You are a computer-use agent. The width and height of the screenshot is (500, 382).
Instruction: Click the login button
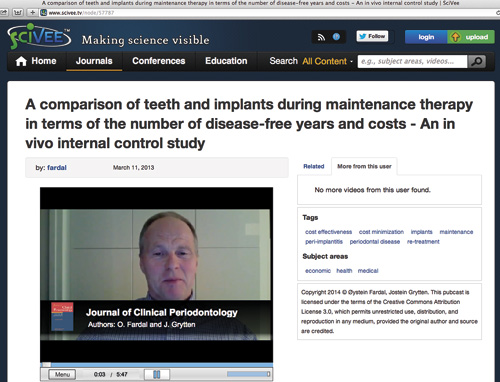pos(426,37)
